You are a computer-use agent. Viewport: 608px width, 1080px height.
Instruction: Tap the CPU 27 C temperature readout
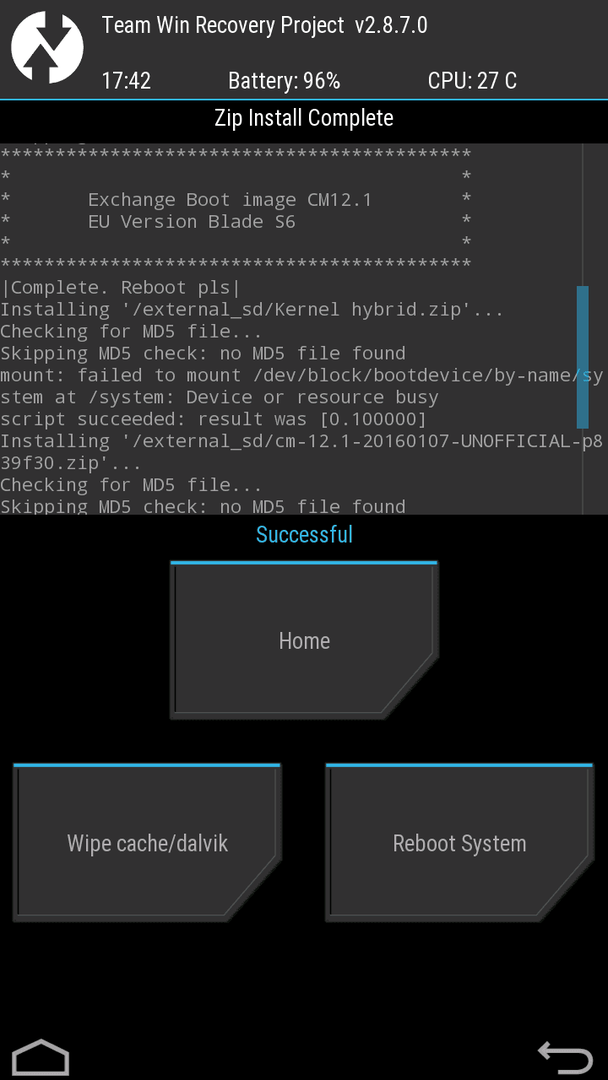(x=472, y=81)
